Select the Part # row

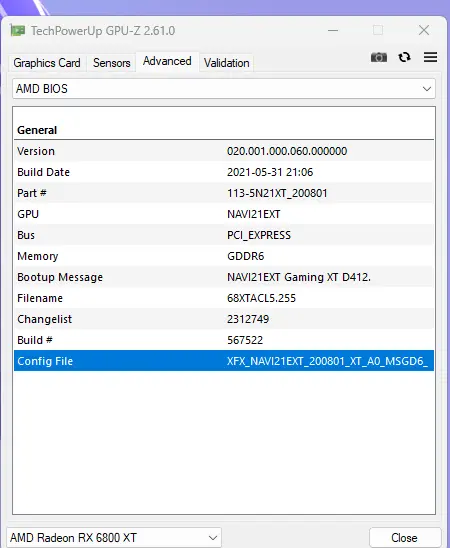[x=224, y=193]
